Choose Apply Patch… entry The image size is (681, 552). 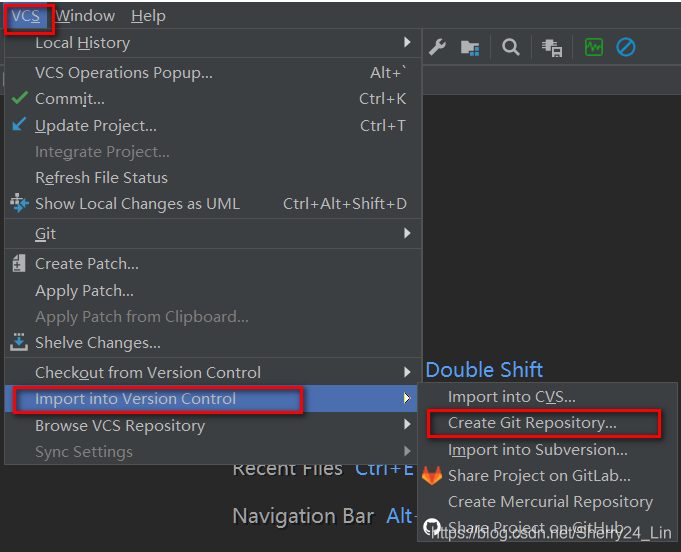pos(213,291)
